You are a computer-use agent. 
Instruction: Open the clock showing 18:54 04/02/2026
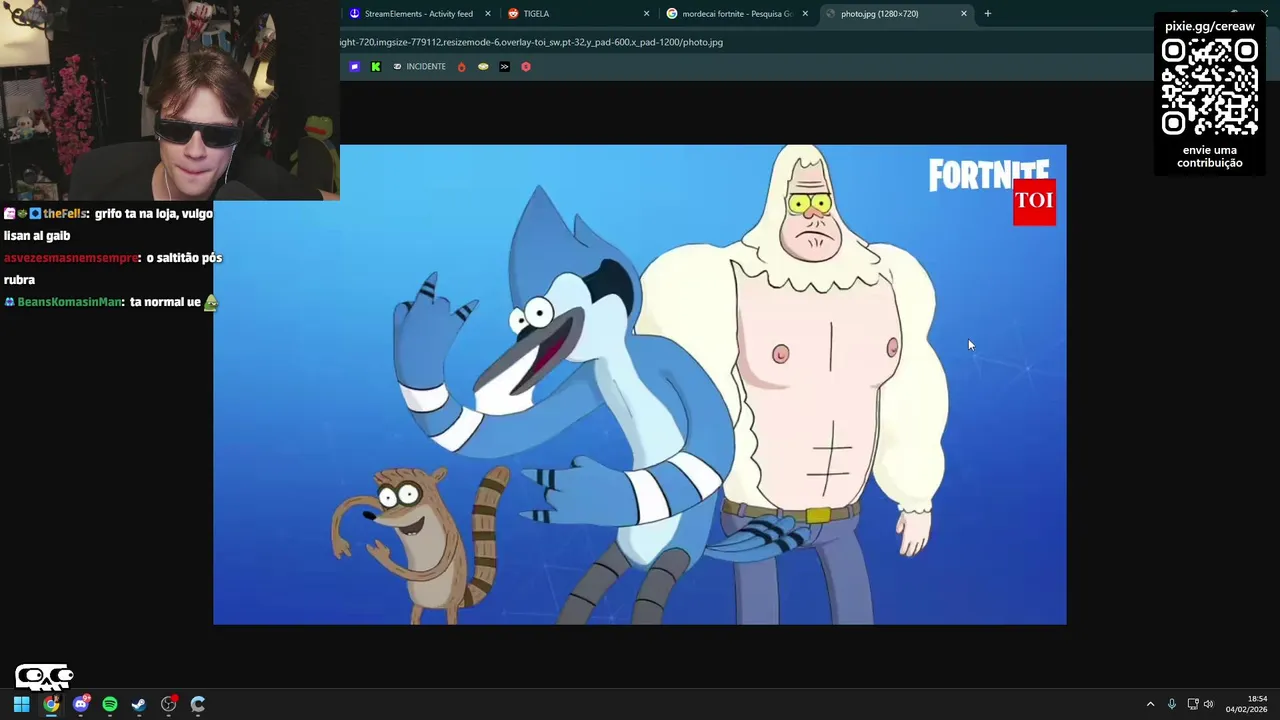point(1248,704)
